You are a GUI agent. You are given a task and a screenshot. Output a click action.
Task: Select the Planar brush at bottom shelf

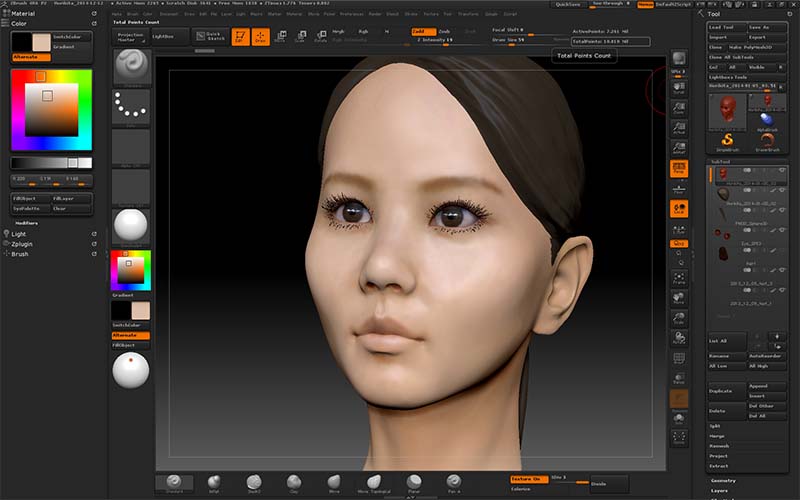[414, 483]
